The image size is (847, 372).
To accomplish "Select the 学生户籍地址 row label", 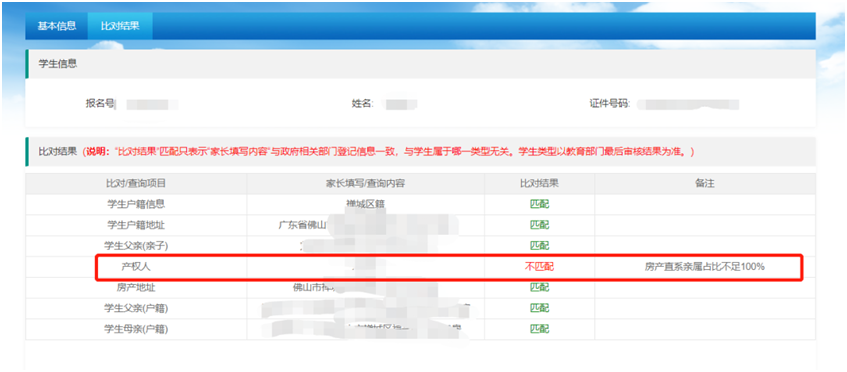I will pos(136,225).
